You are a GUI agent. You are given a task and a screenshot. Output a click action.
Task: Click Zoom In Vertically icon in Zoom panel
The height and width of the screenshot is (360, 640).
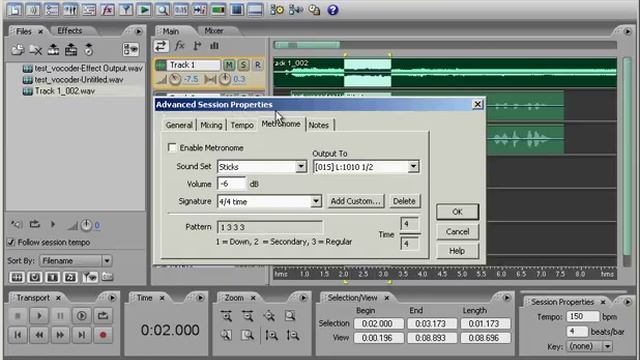(271, 335)
